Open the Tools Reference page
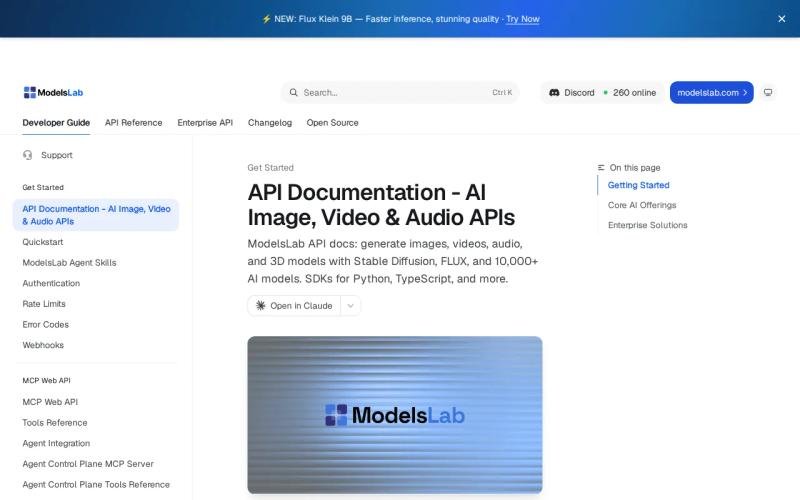Image resolution: width=800 pixels, height=500 pixels. point(55,423)
